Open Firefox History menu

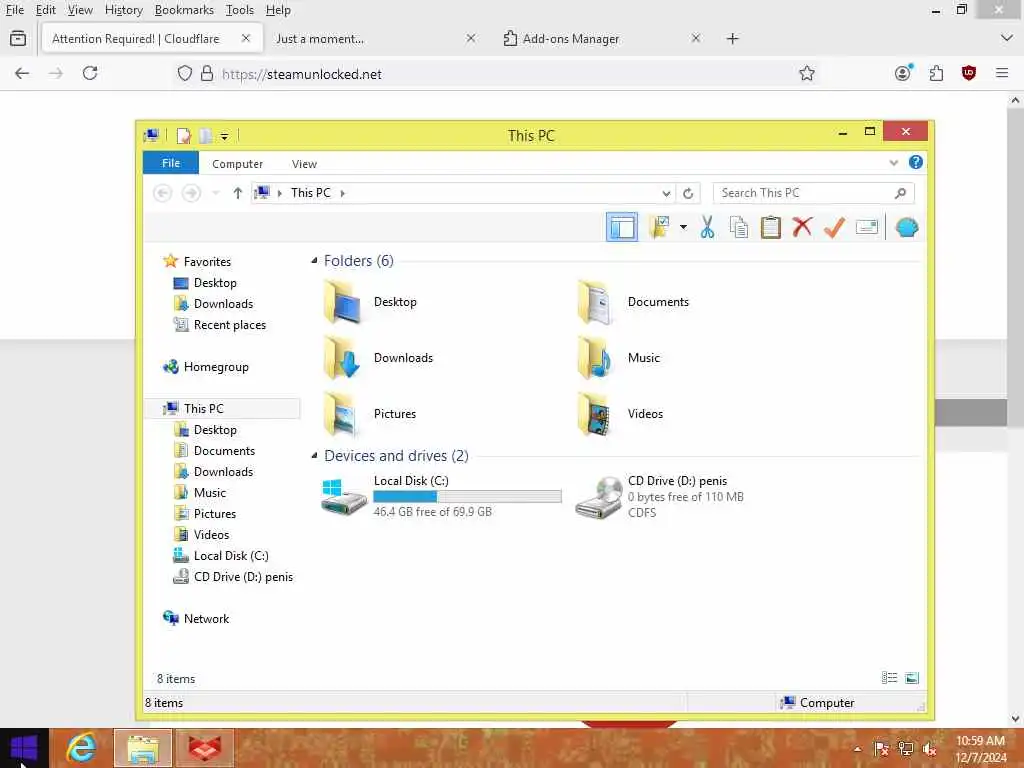[123, 10]
